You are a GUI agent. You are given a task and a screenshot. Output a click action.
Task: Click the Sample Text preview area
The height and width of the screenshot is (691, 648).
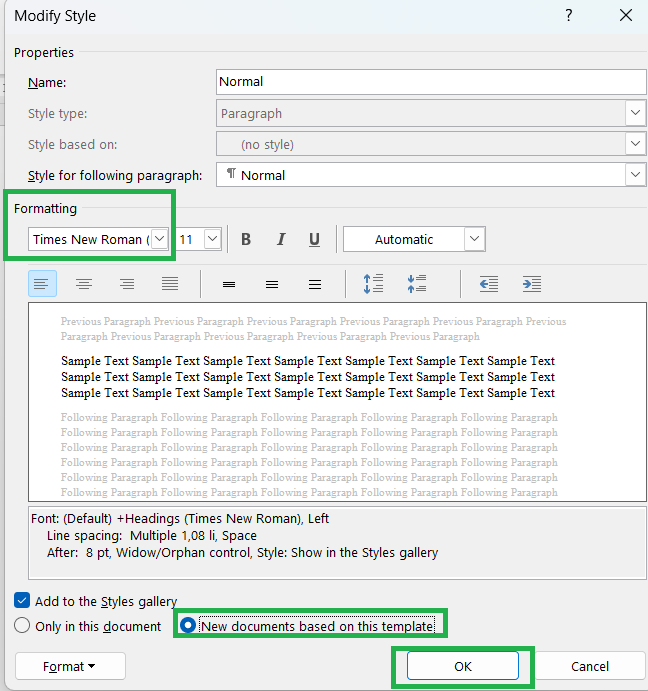337,402
